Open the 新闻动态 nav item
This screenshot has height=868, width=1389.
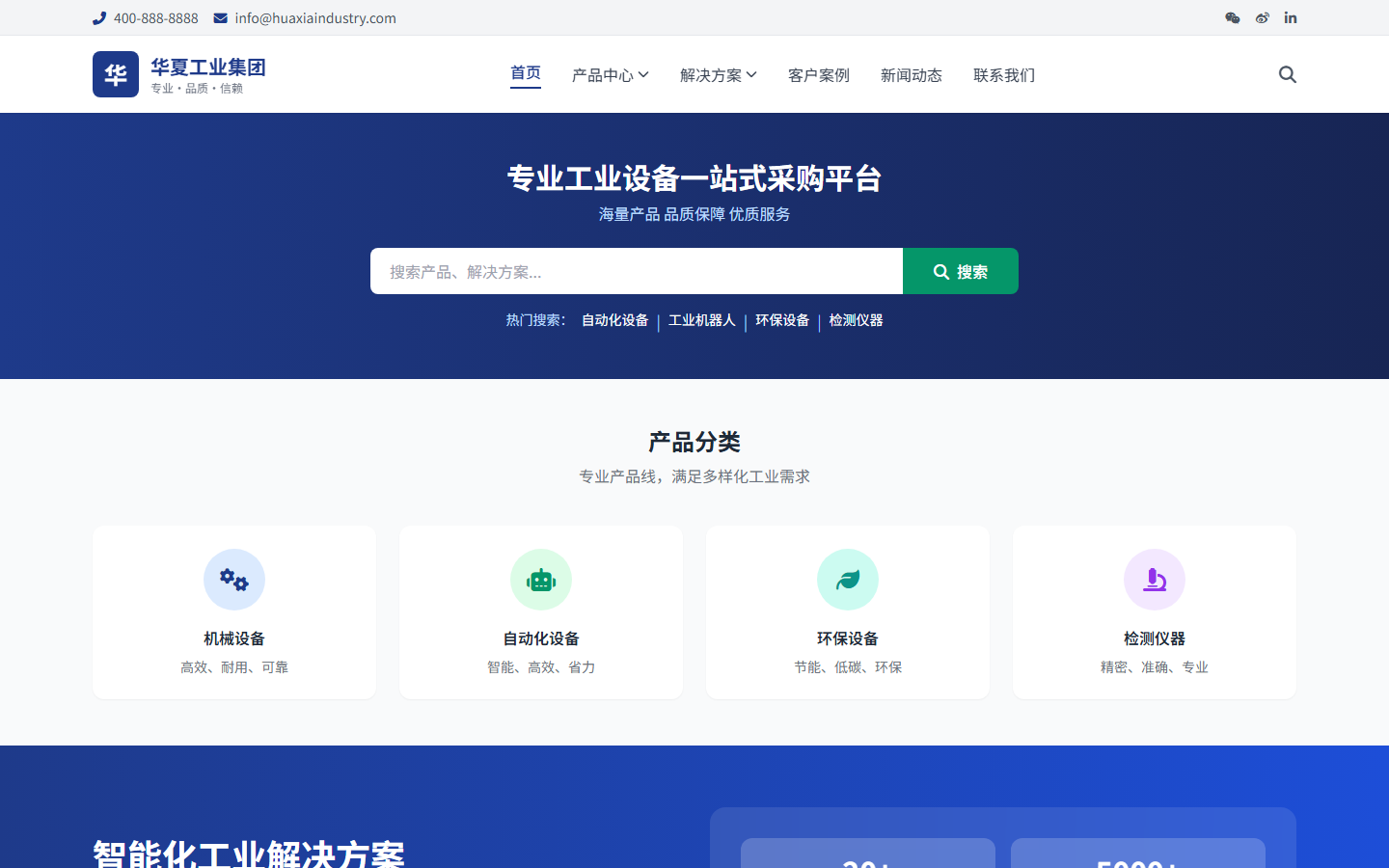(x=912, y=75)
